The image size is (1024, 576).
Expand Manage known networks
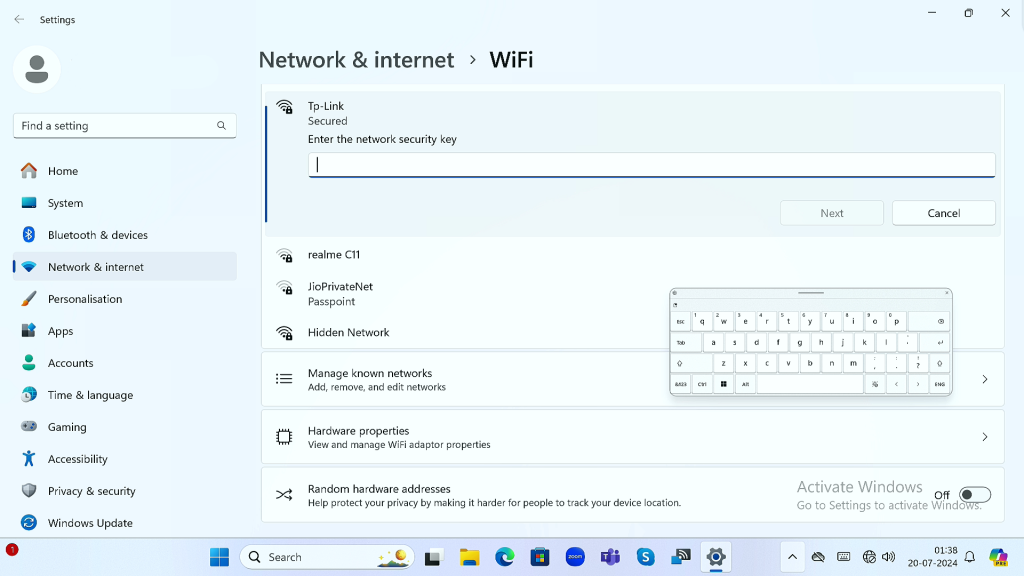point(984,379)
